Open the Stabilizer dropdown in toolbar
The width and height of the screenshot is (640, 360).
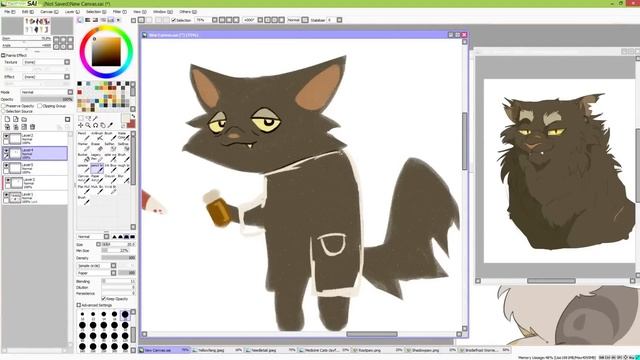click(x=339, y=20)
